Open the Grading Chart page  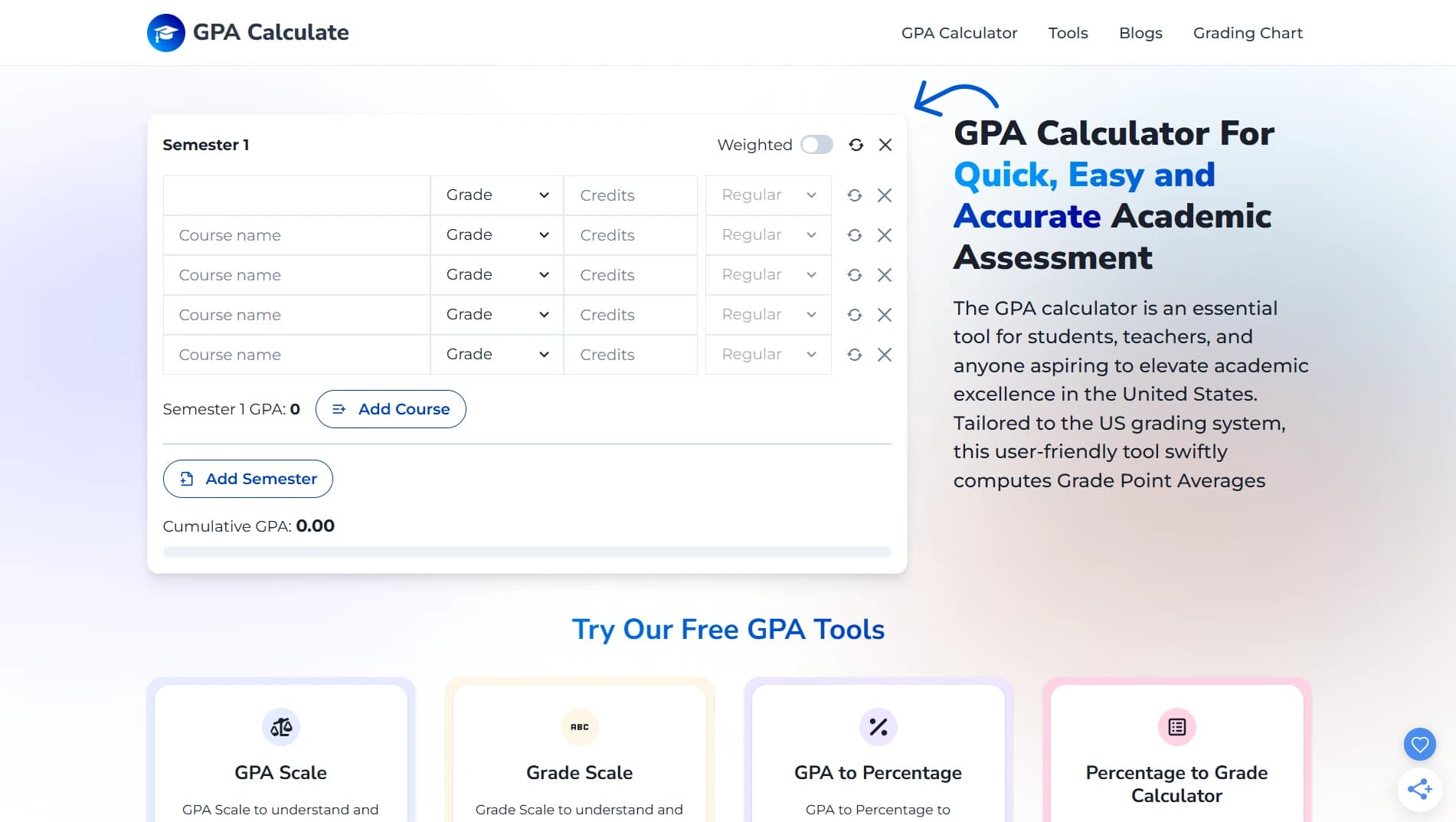click(x=1248, y=33)
